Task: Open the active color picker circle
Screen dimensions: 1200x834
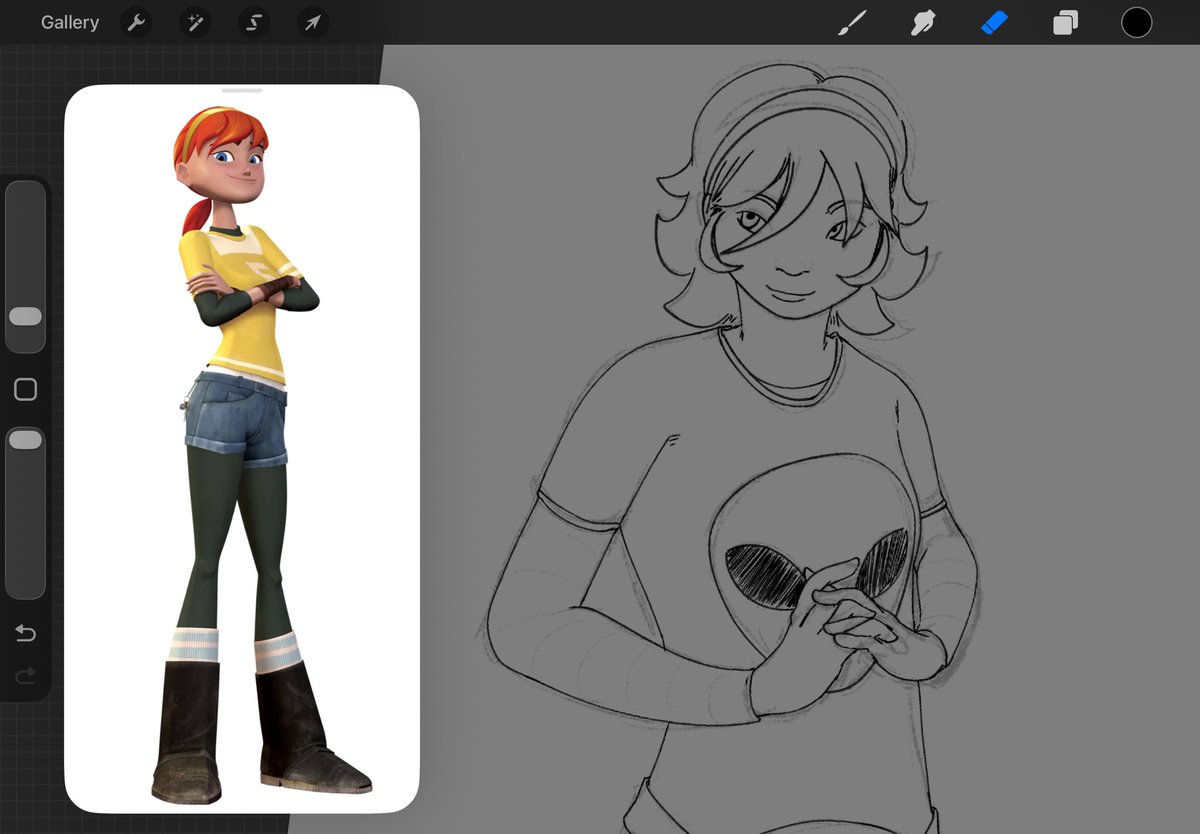Action: (x=1136, y=22)
